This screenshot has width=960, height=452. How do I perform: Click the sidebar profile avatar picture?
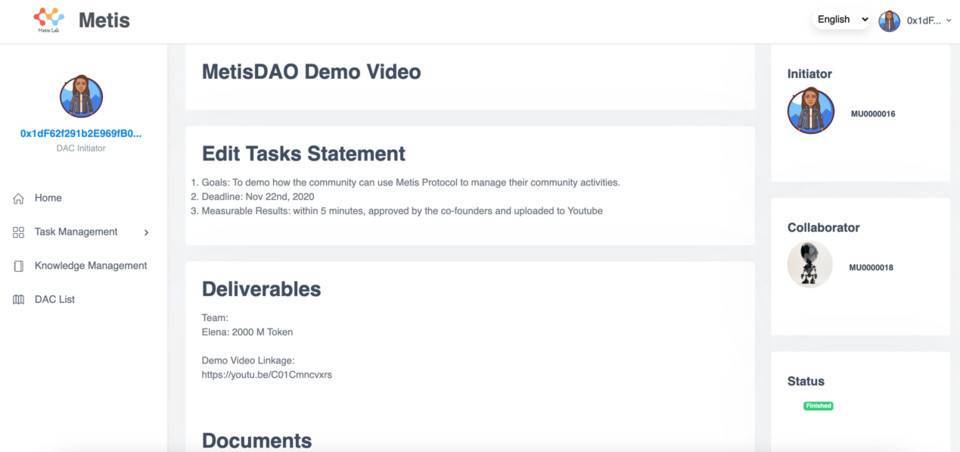(81, 96)
